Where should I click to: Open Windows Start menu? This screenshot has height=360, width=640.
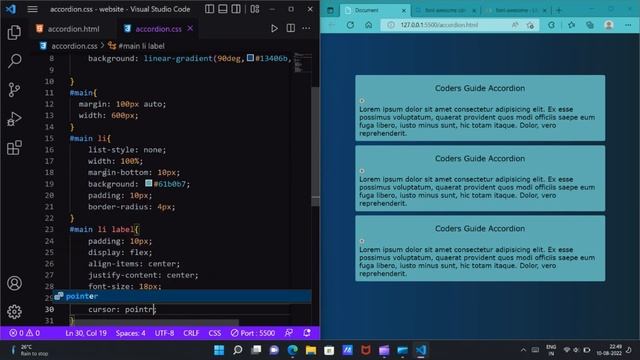(x=219, y=350)
